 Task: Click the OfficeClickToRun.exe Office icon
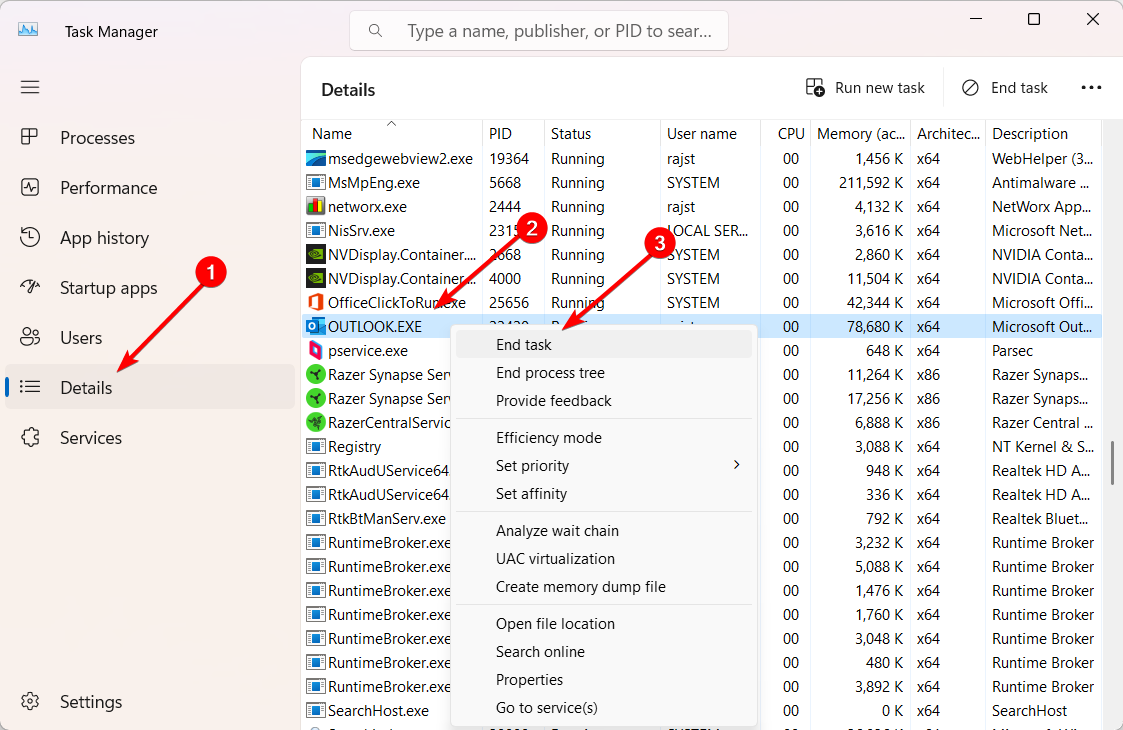tap(315, 302)
